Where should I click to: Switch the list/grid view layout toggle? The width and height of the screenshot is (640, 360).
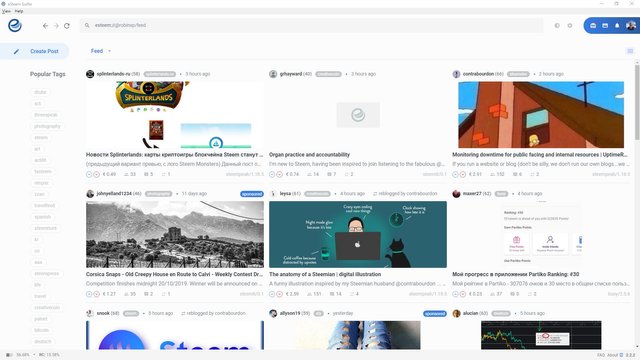pyautogui.click(x=630, y=51)
